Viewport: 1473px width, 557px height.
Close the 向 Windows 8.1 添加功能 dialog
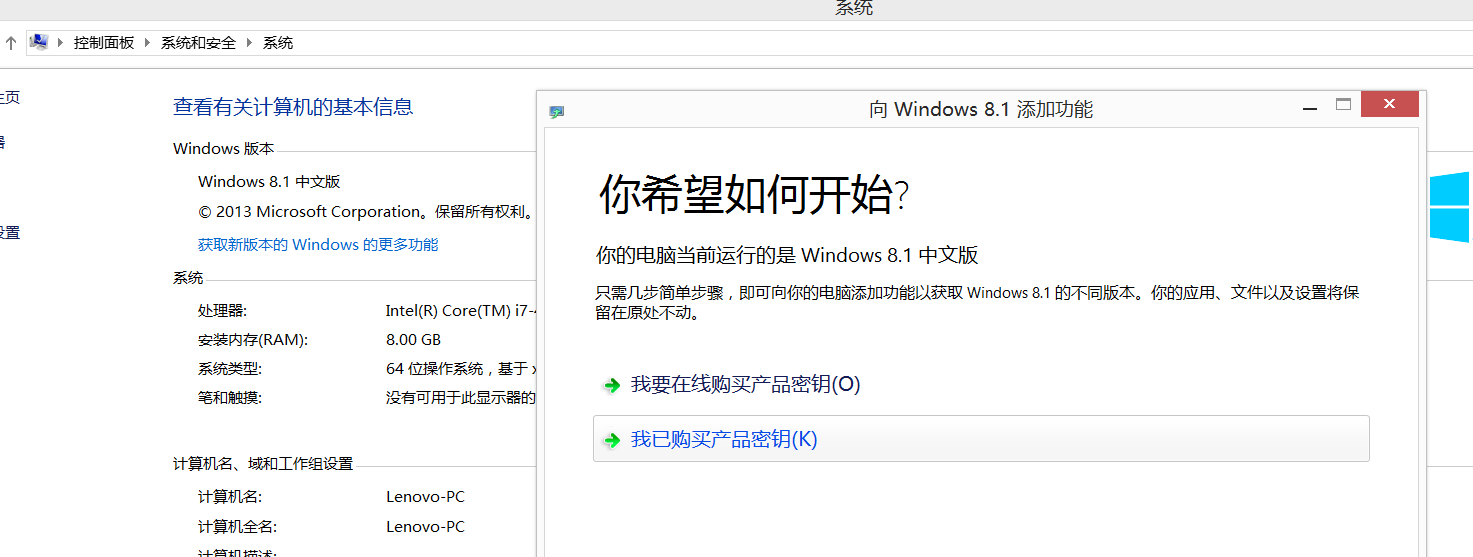pos(1389,104)
